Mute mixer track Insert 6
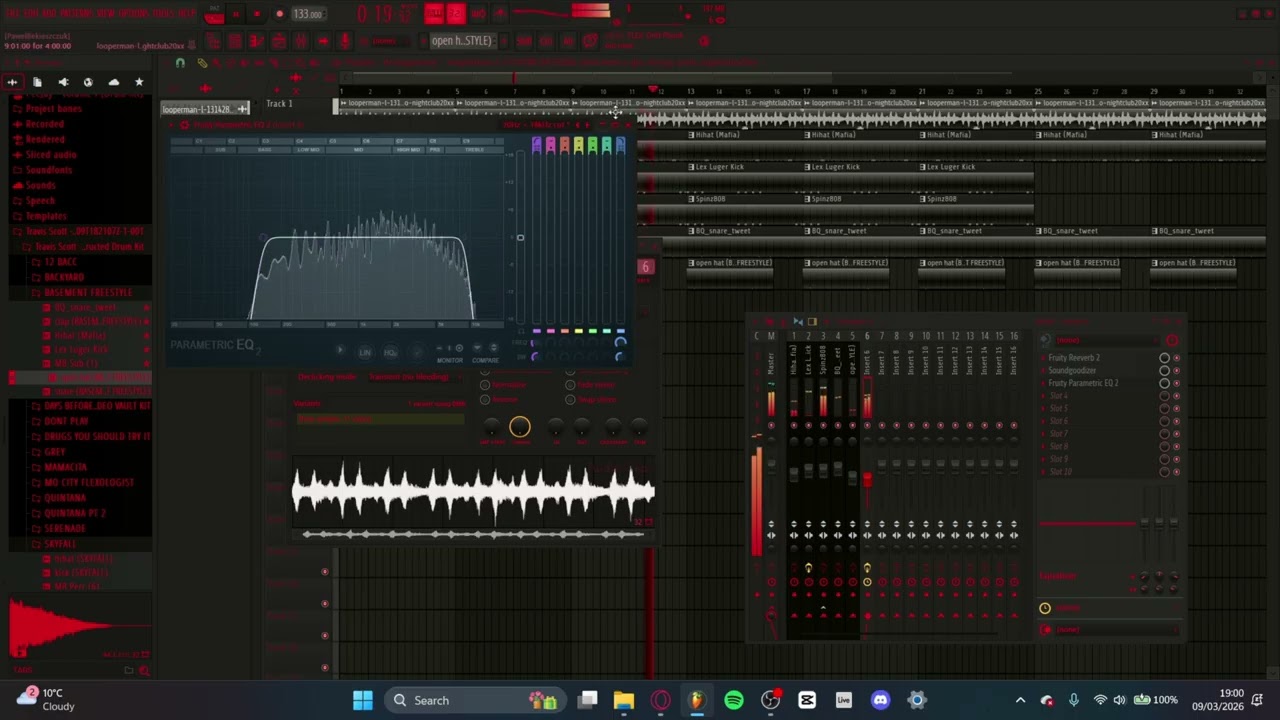Image resolution: width=1280 pixels, height=720 pixels. point(867,425)
